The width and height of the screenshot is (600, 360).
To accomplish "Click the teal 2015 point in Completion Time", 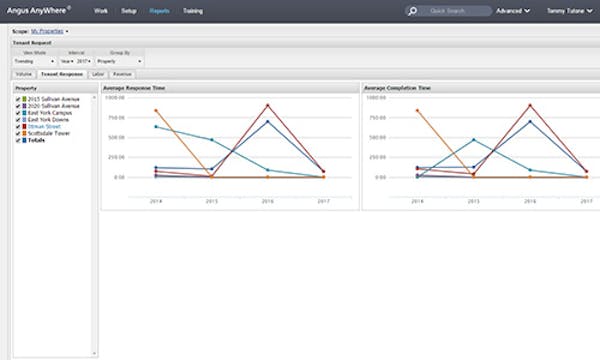I will [474, 140].
